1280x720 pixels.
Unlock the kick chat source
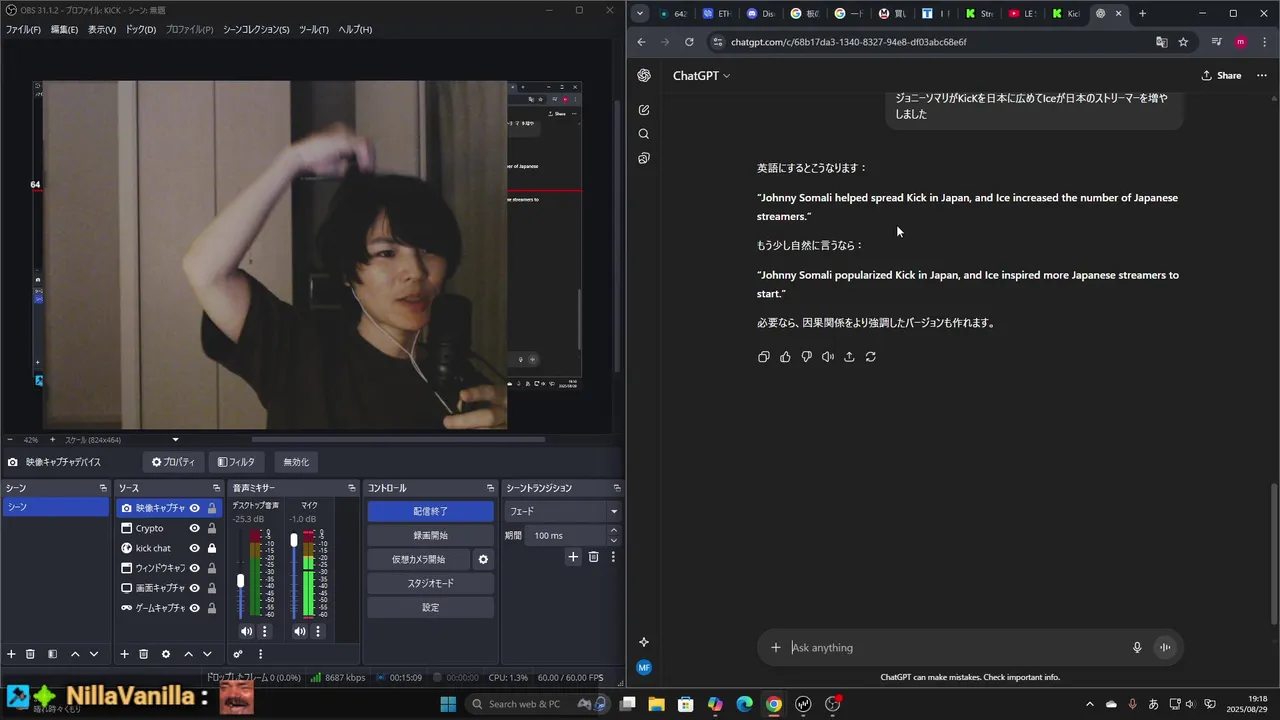pyautogui.click(x=212, y=548)
